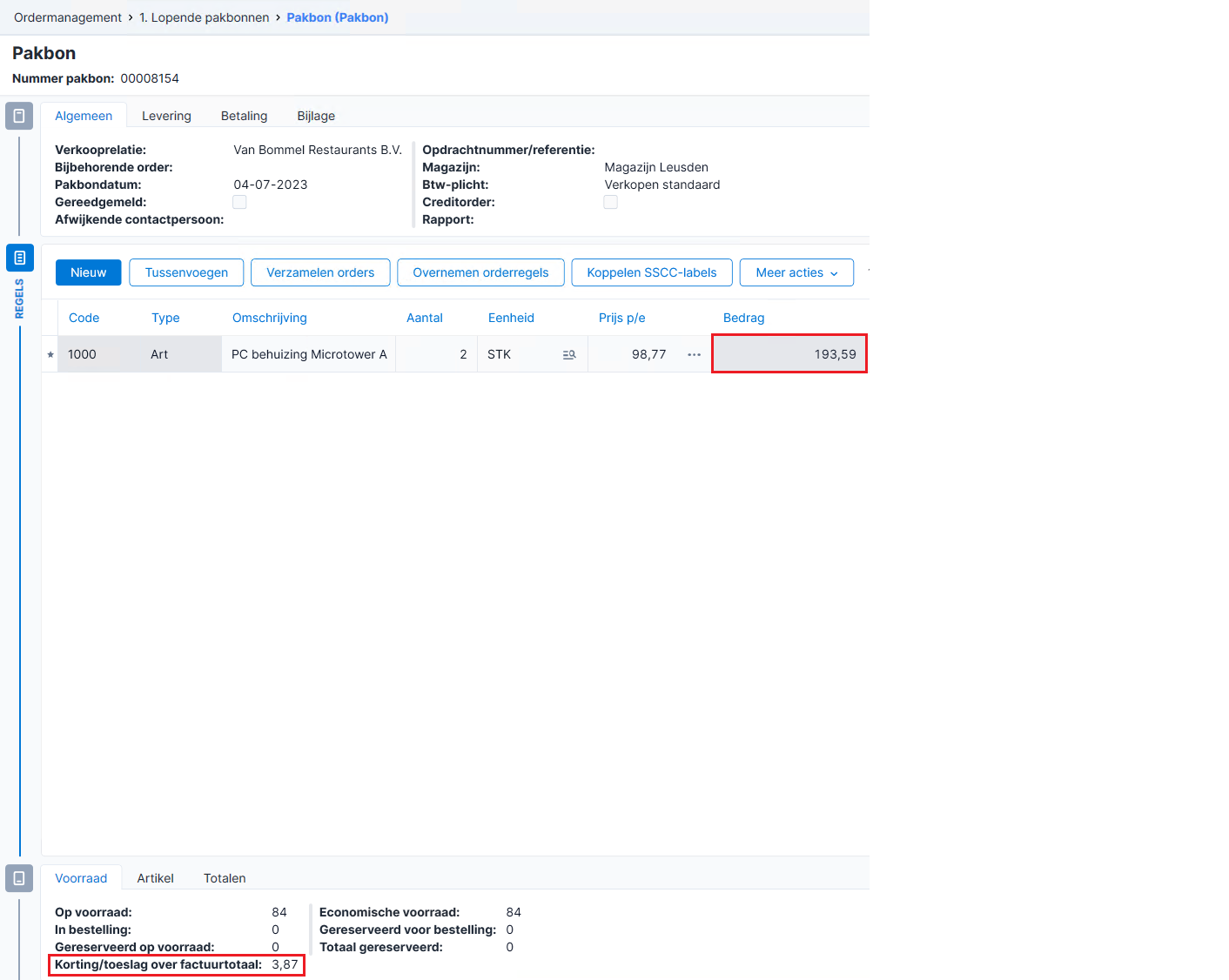Switch to the Betaling tab
The height and width of the screenshot is (980, 1229).
(245, 116)
